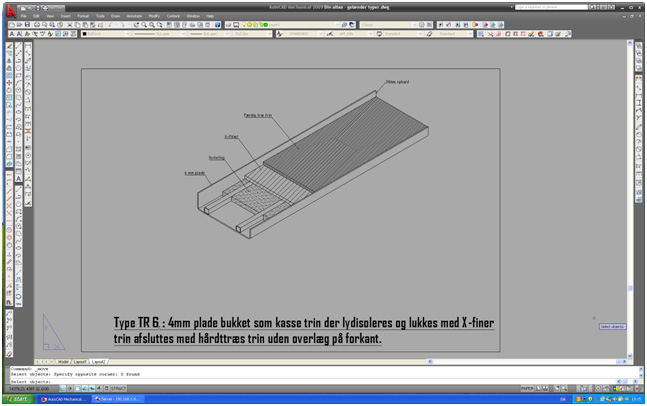Click AutoCAD Mechanical taskbar button
The width and height of the screenshot is (647, 406).
click(64, 399)
